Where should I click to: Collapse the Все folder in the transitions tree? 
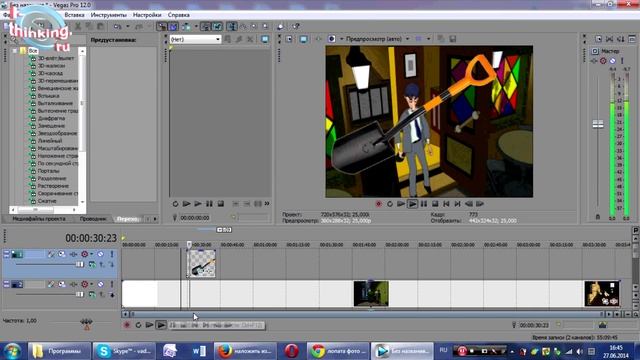[x=15, y=51]
